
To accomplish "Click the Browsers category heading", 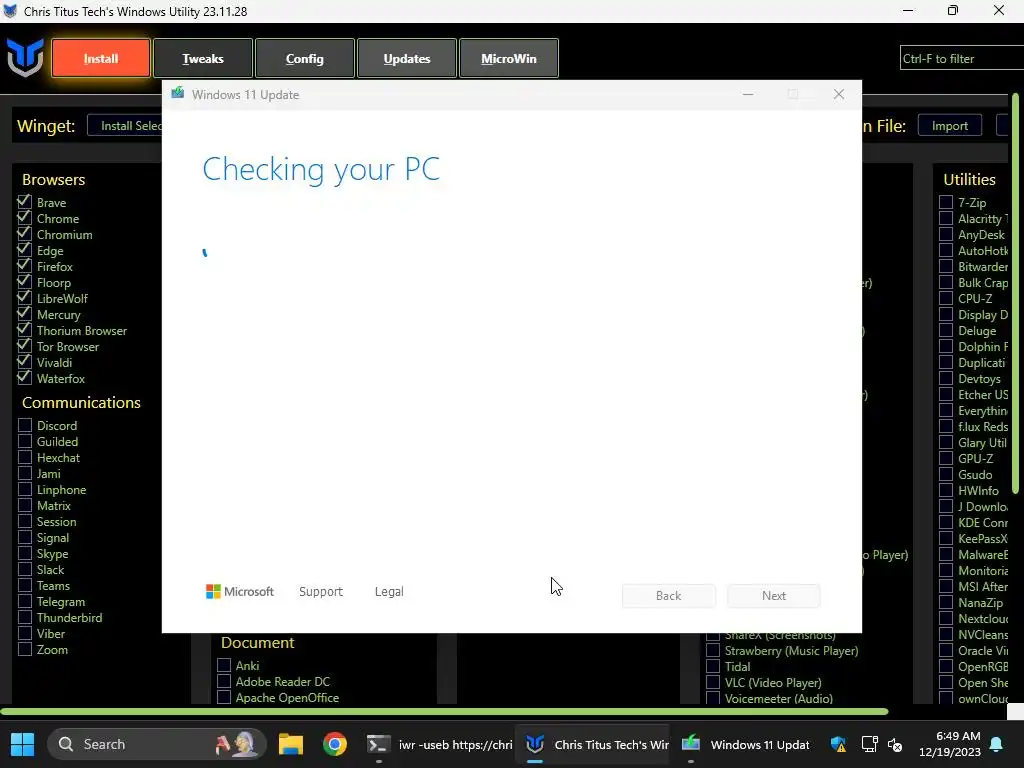I will pos(54,180).
